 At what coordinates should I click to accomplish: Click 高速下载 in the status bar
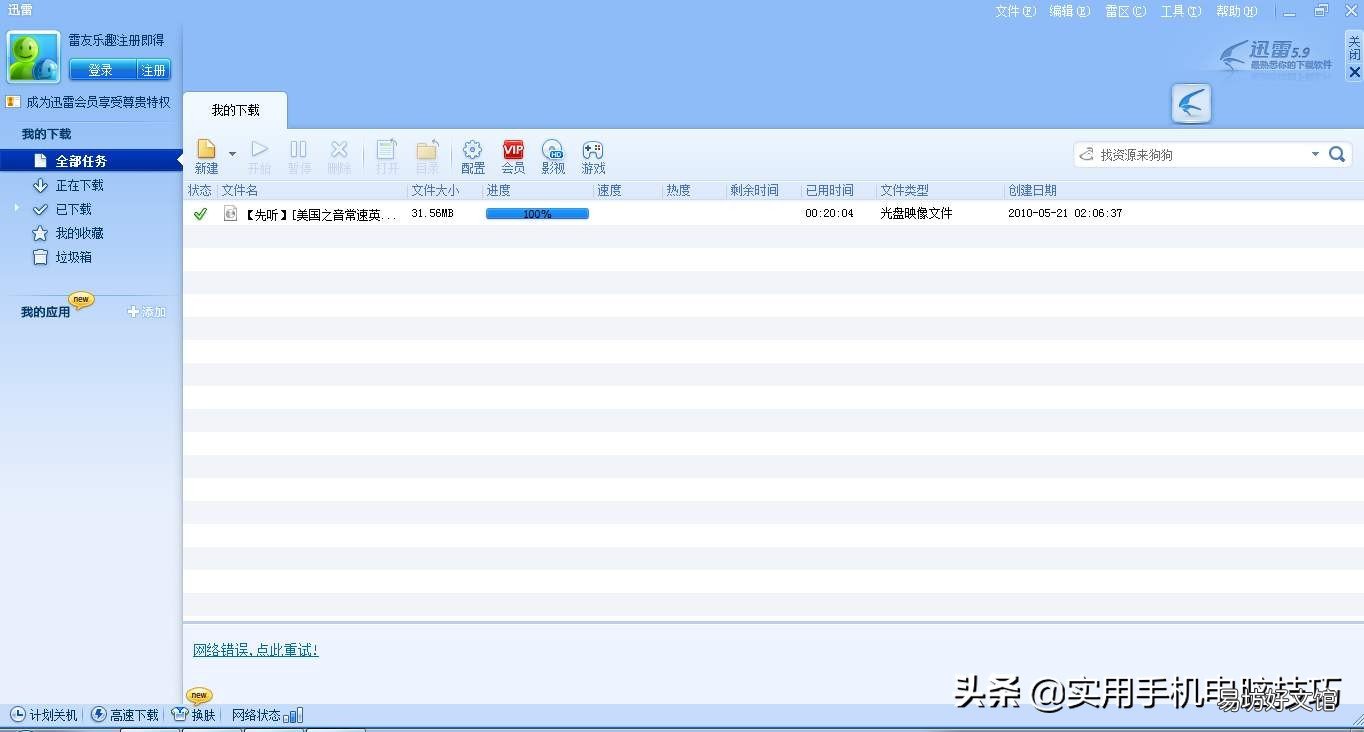click(125, 715)
